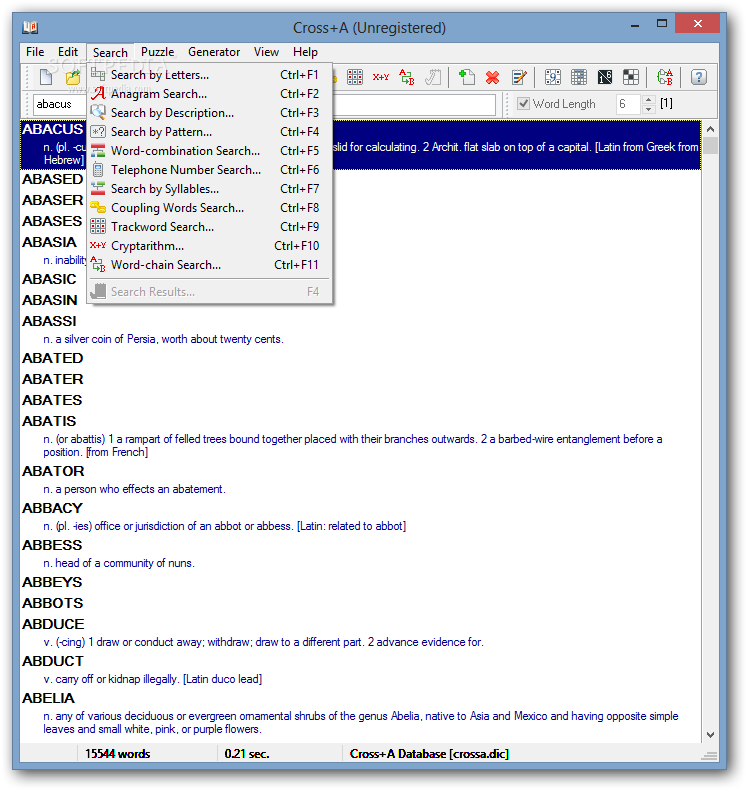Click the green plus Add Word icon
747x790 pixels.
point(466,77)
